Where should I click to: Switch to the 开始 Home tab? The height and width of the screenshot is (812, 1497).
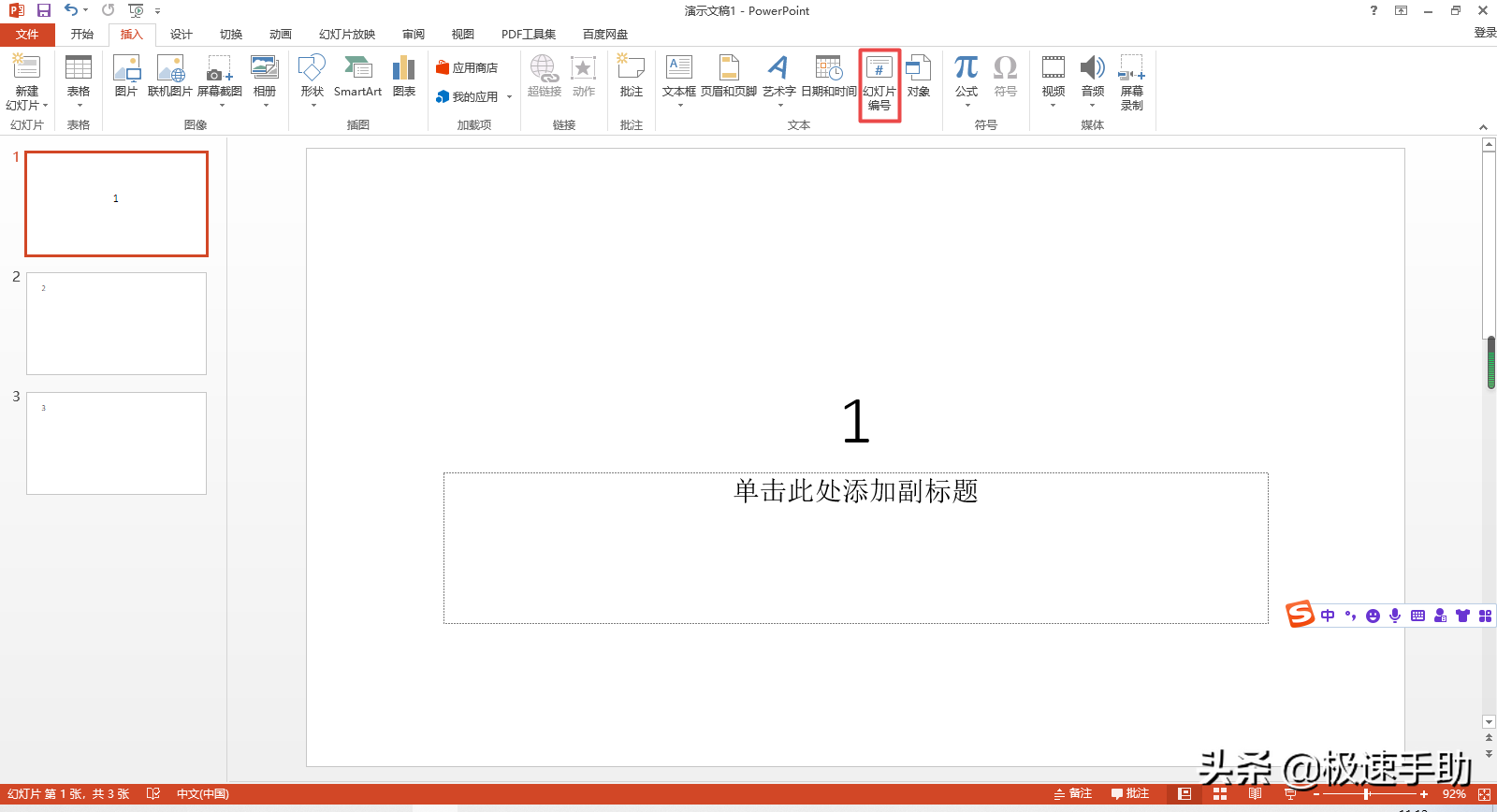pos(82,35)
